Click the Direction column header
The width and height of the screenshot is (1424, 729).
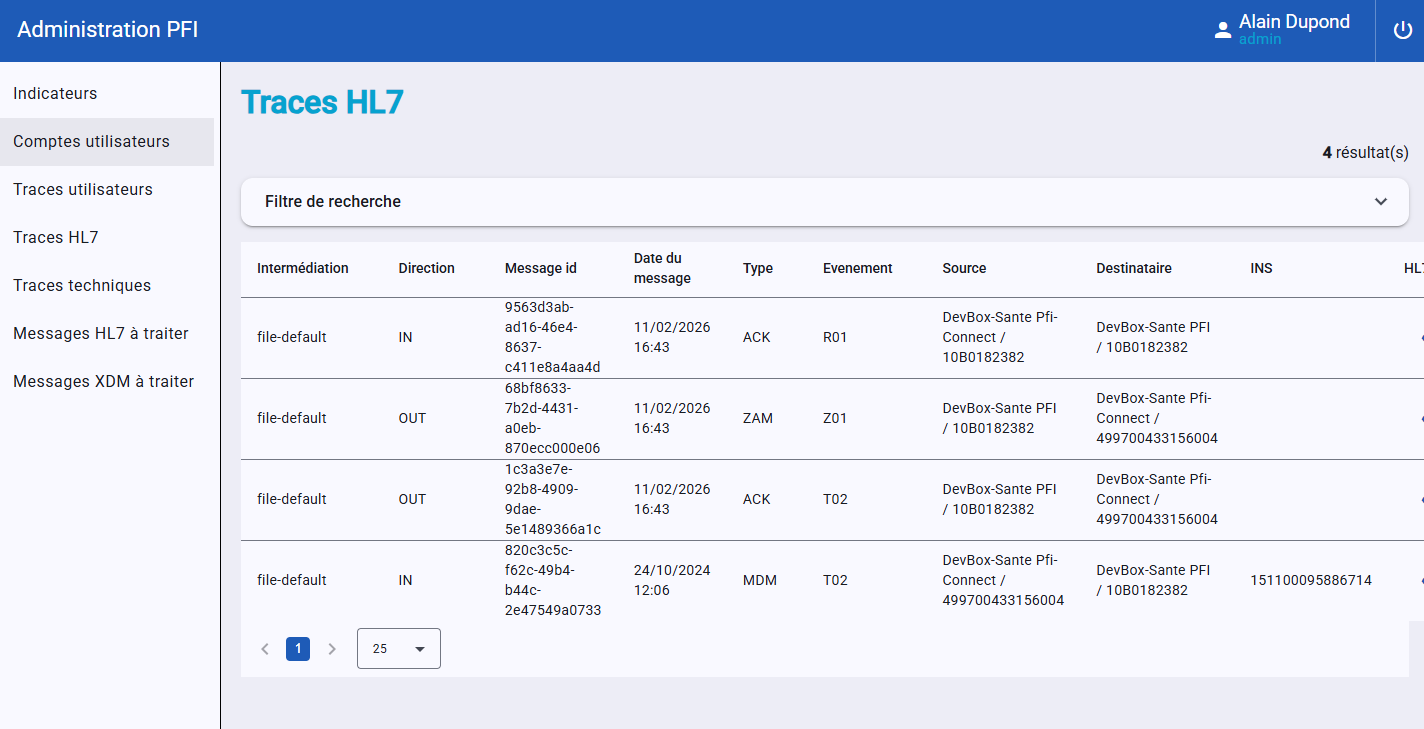click(426, 268)
